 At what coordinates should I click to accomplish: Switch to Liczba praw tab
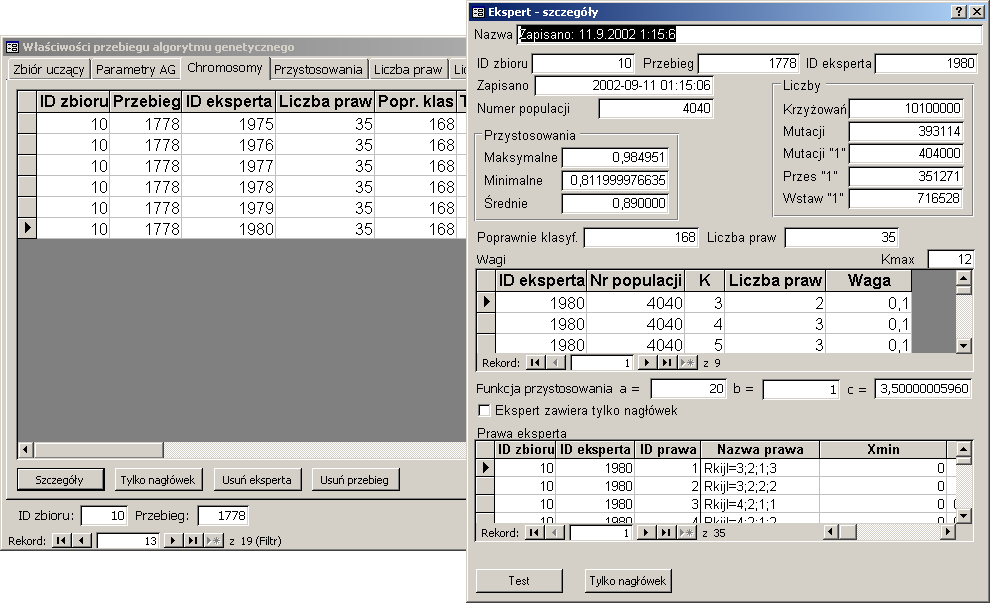(408, 69)
